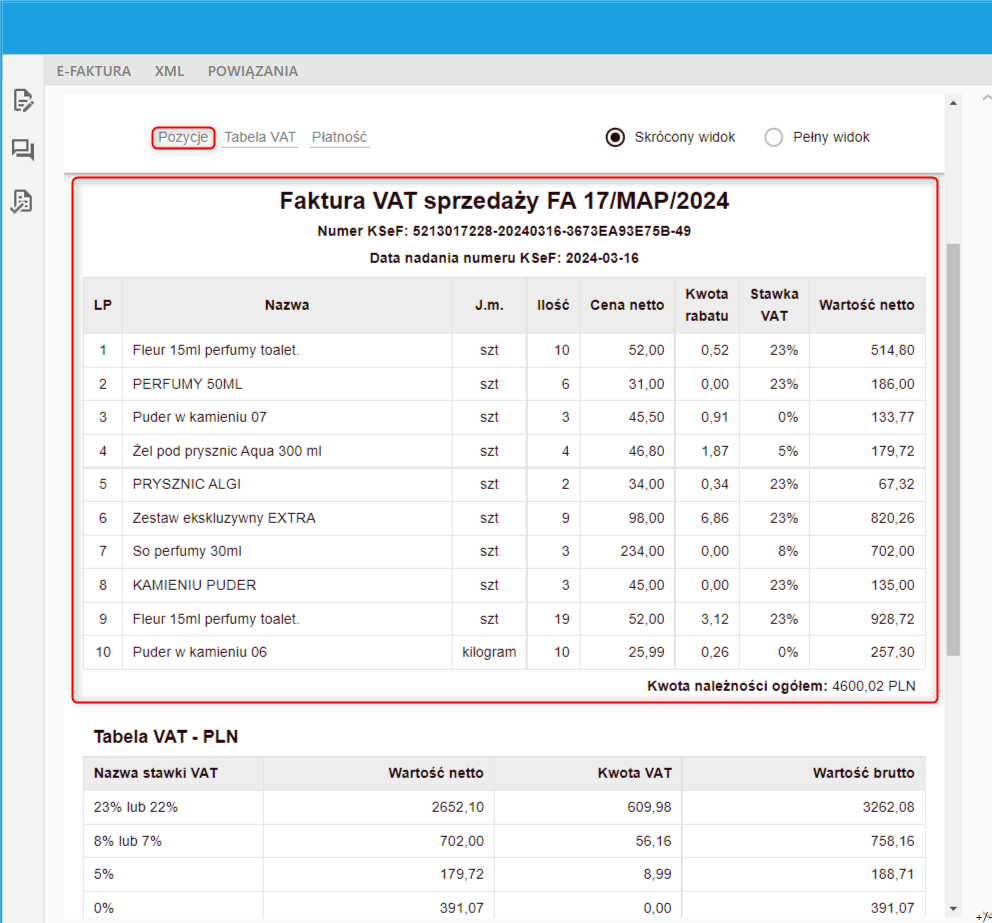
Task: Click the Ilość column header
Action: pos(553,305)
